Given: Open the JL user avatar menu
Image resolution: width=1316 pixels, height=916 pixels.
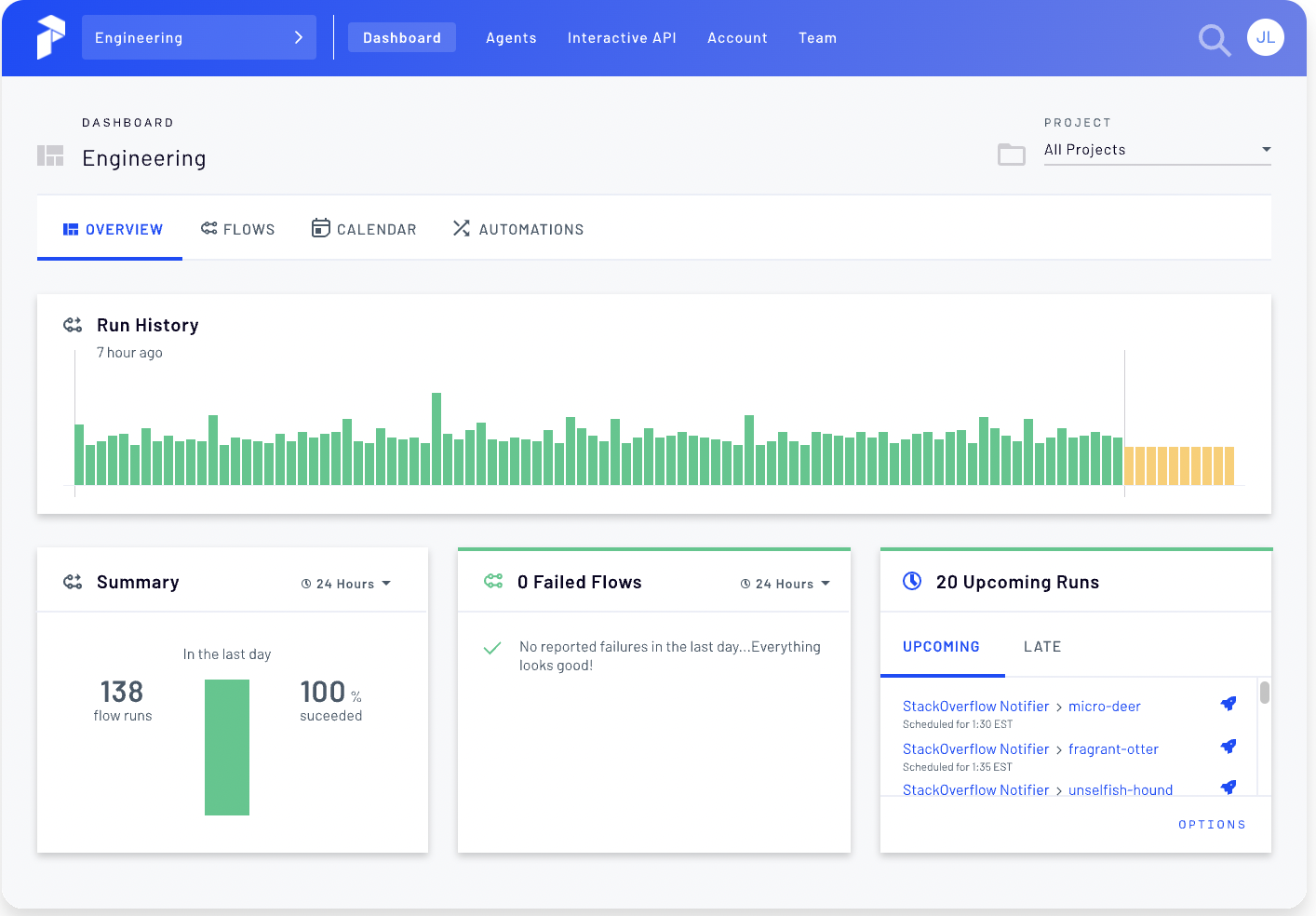Looking at the screenshot, I should pyautogui.click(x=1265, y=38).
